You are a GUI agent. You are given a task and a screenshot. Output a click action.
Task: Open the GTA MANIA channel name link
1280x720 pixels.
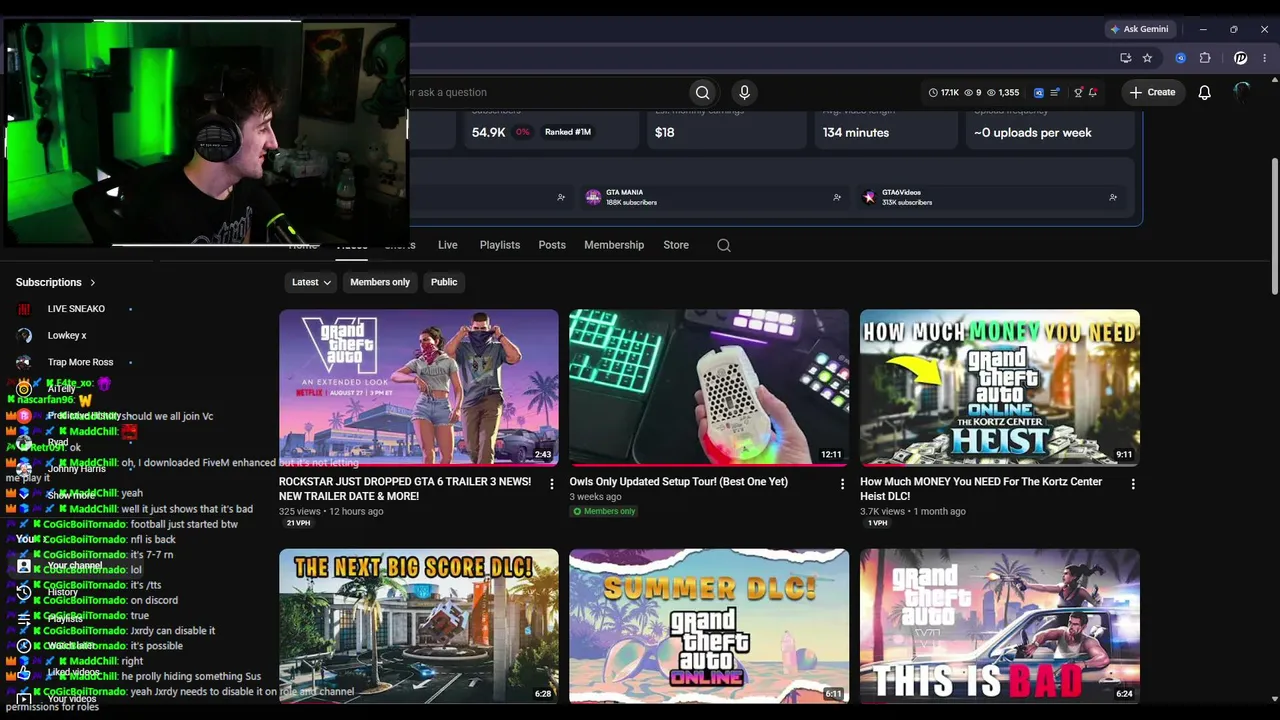[x=624, y=192]
